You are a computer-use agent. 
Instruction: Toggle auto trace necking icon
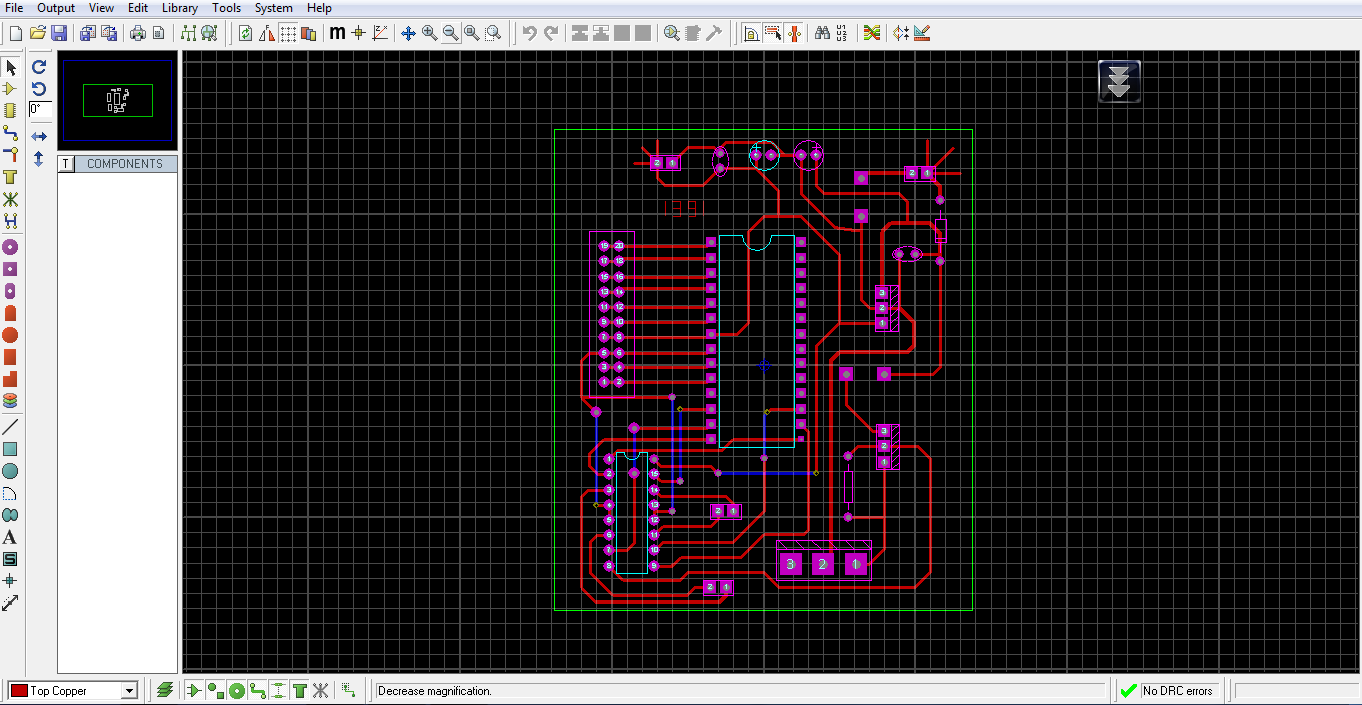[x=794, y=33]
